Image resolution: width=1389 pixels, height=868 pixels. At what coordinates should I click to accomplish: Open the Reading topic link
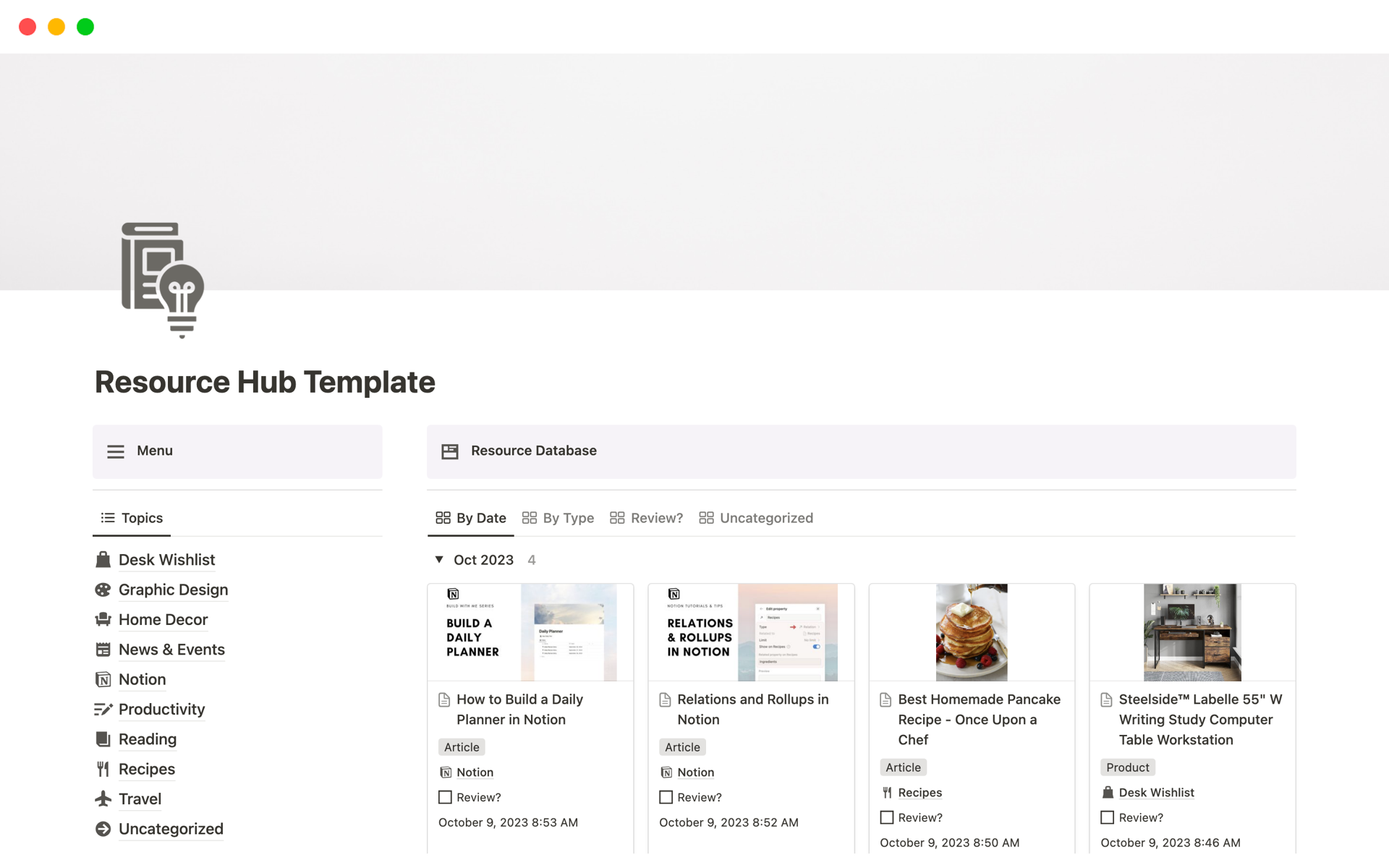pos(148,739)
